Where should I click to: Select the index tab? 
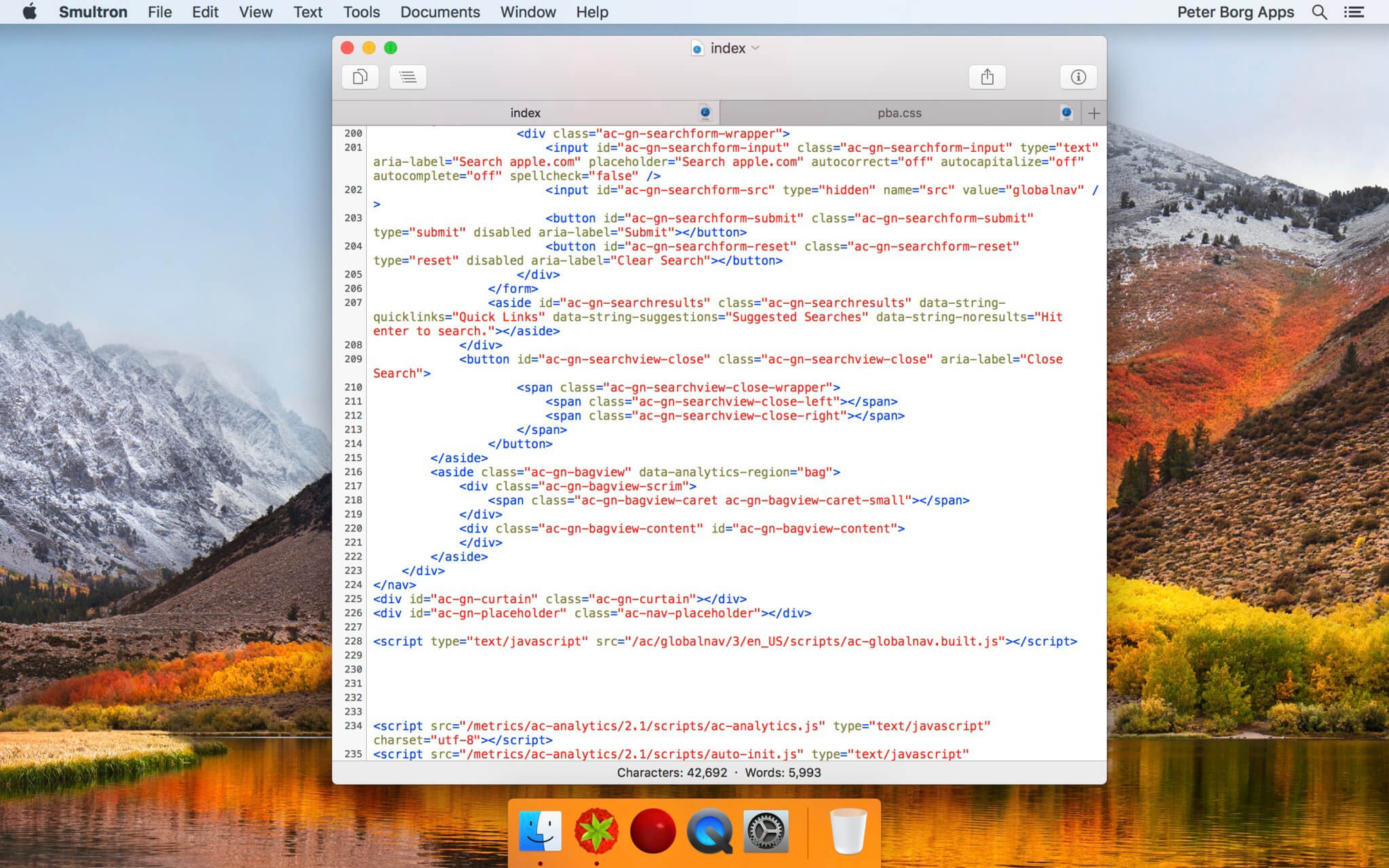click(525, 113)
